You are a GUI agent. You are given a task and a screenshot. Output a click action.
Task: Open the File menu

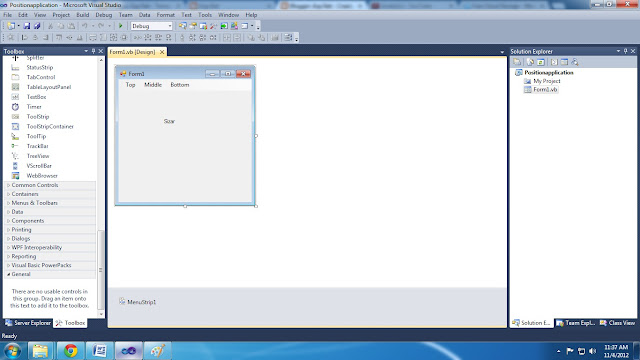(x=8, y=15)
